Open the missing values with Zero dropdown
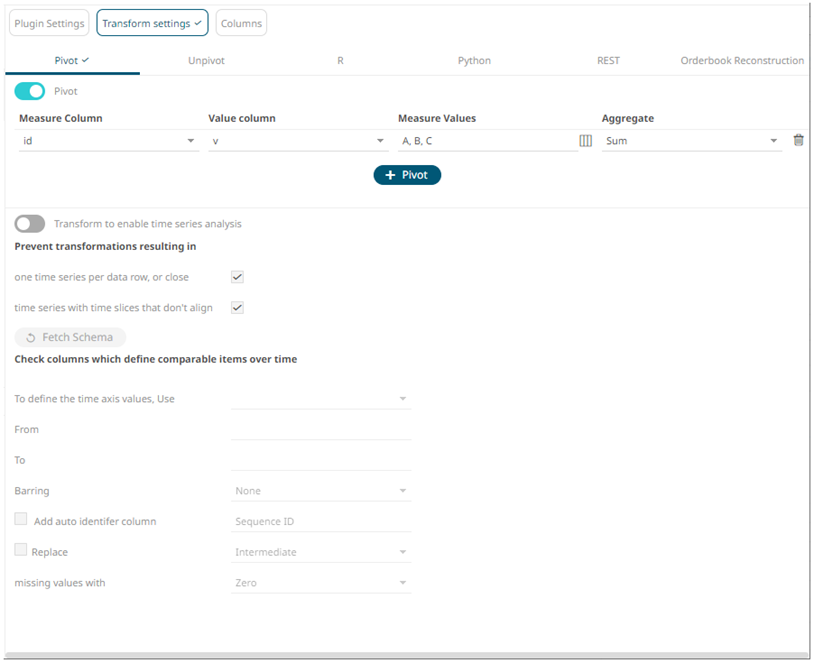 click(321, 583)
